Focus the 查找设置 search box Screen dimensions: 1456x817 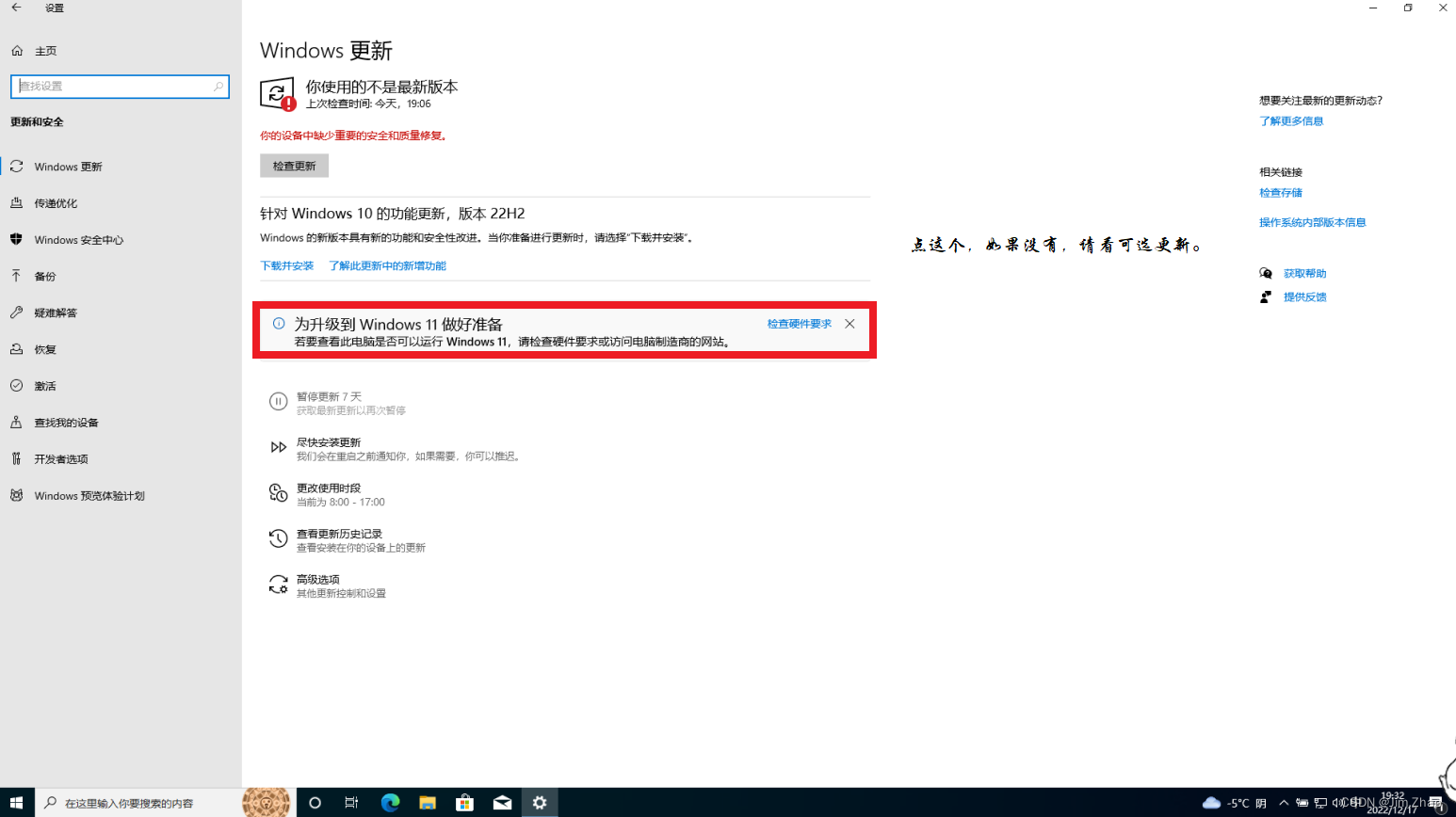(x=120, y=86)
